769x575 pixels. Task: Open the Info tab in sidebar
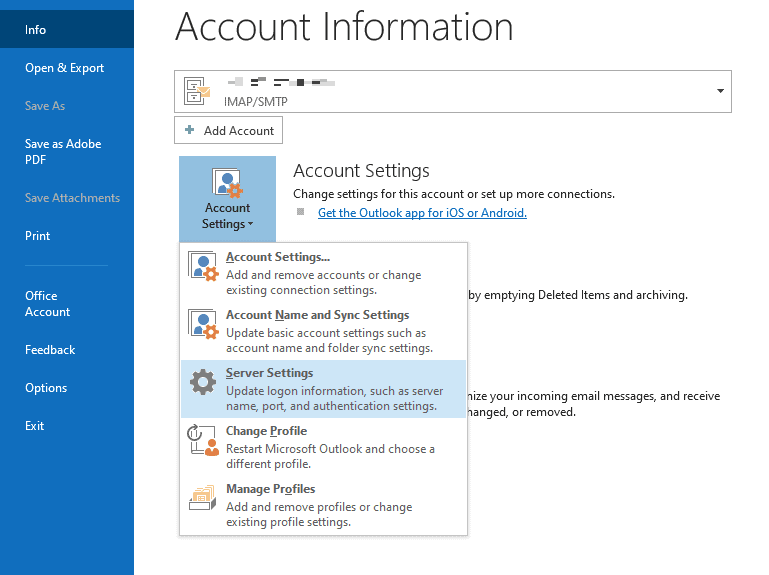(36, 30)
